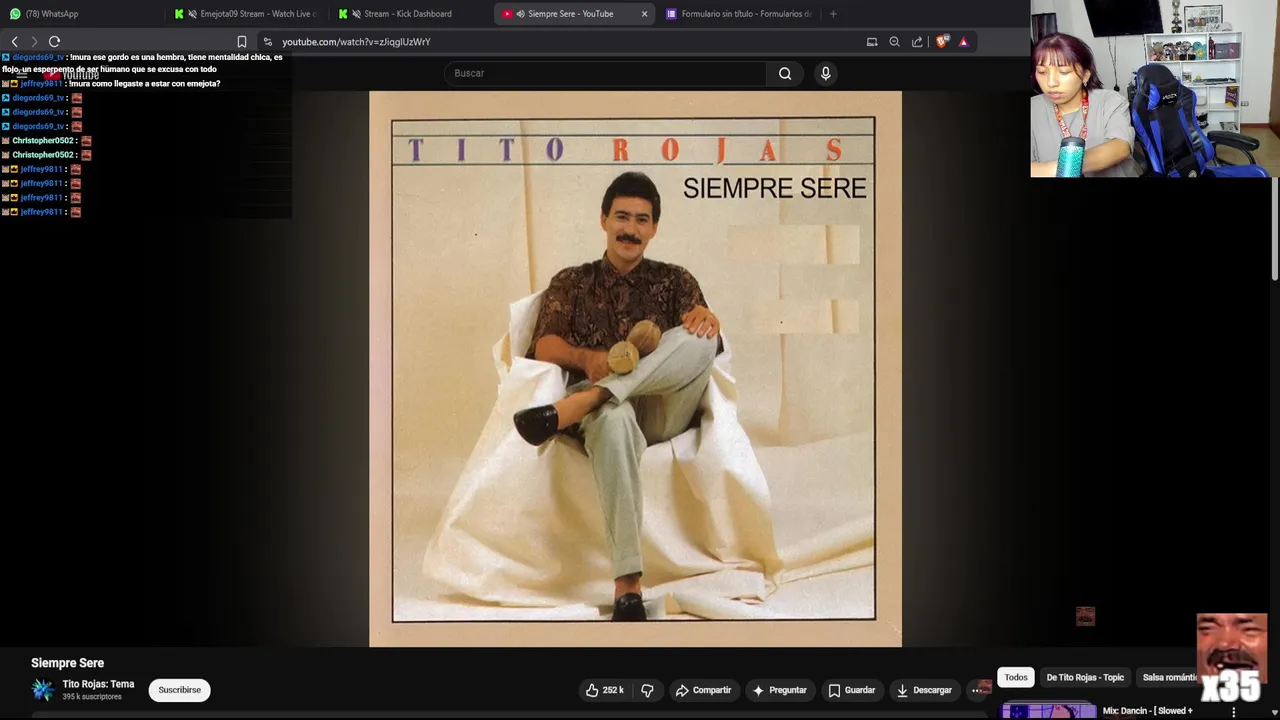Click the Mix: Dancin video title
Screen dimensions: 1280x720
click(1147, 711)
